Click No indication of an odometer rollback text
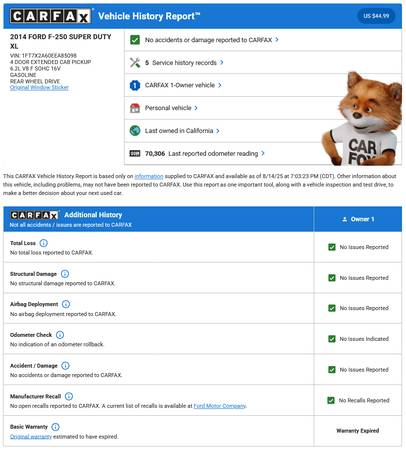Screen dimensions: 406x450 tap(57, 344)
